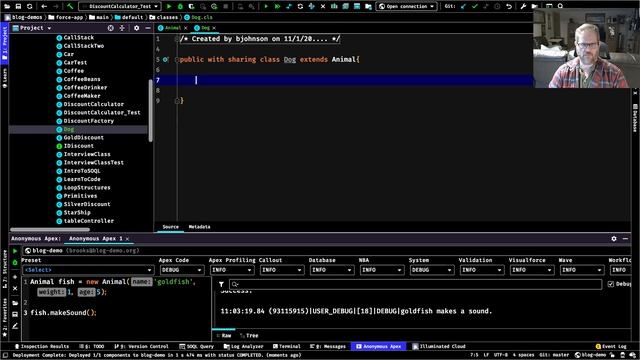Toggle the Debug checkbox in log viewer
Screen dimensions: 640x360
pos(611,284)
